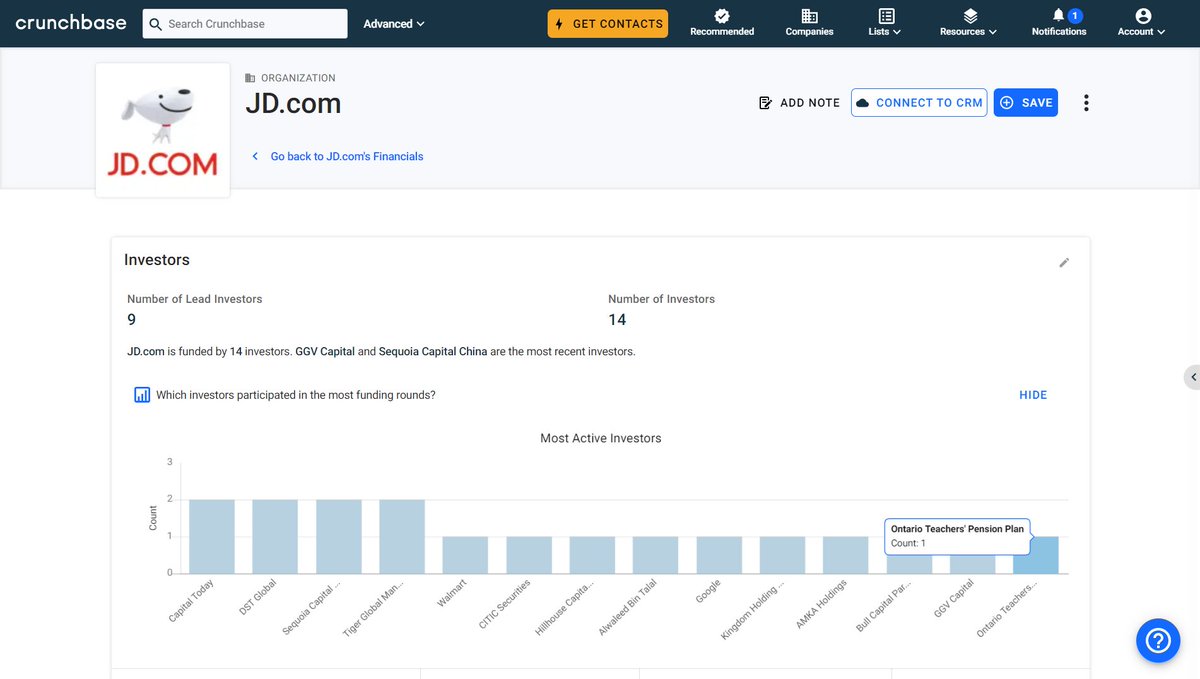Expand the right side panel chevron
The height and width of the screenshot is (679, 1200).
point(1192,377)
